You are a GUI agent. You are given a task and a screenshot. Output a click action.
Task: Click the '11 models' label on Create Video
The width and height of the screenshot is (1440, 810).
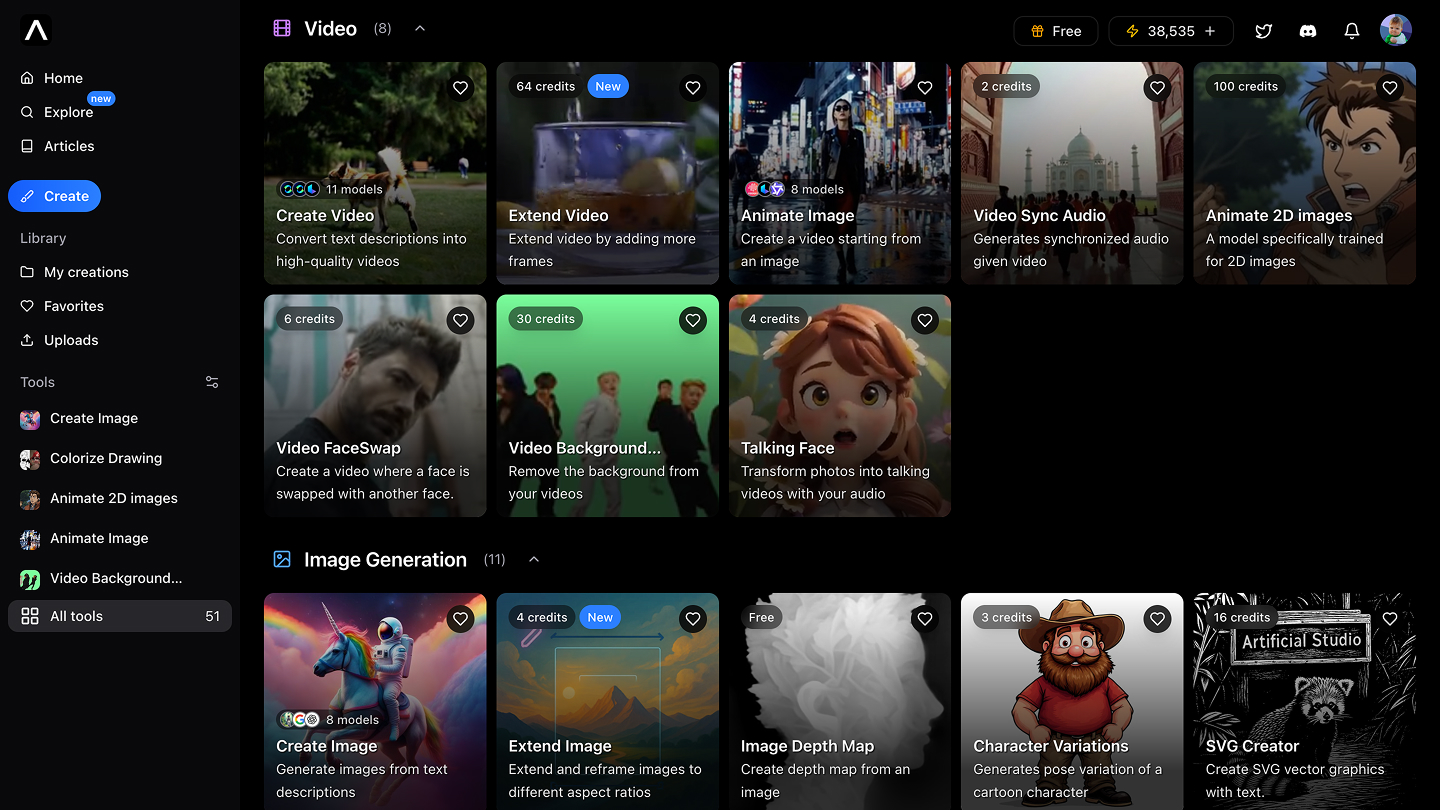pyautogui.click(x=354, y=189)
